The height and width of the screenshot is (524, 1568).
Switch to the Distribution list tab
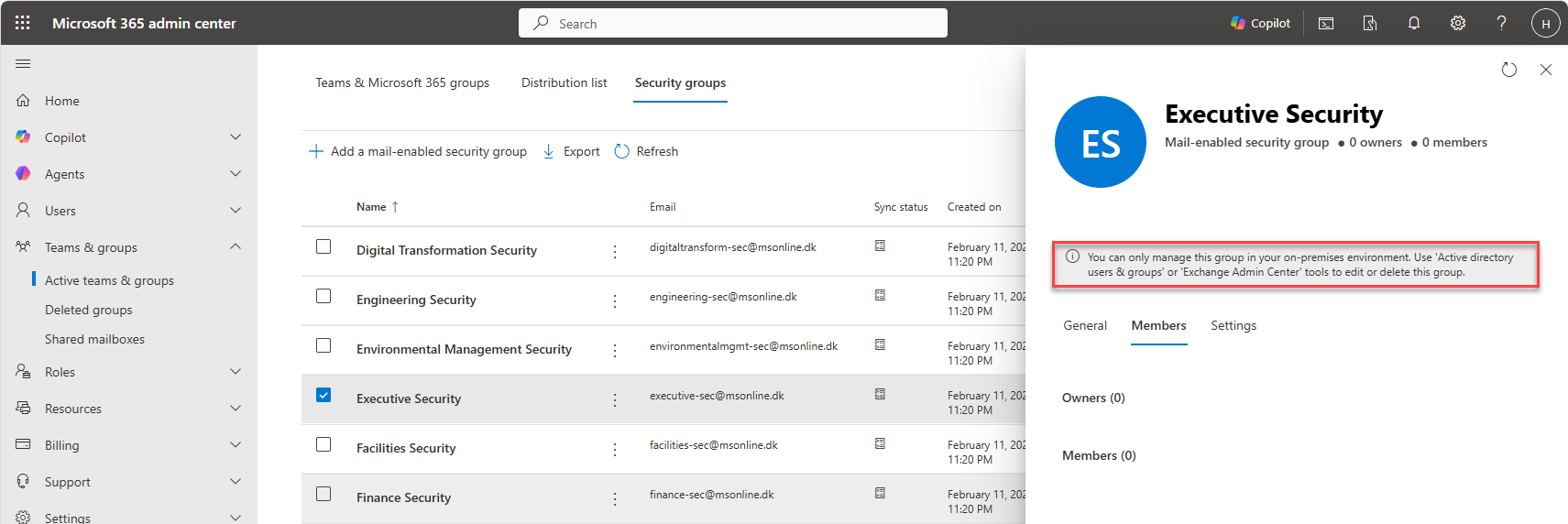point(564,82)
